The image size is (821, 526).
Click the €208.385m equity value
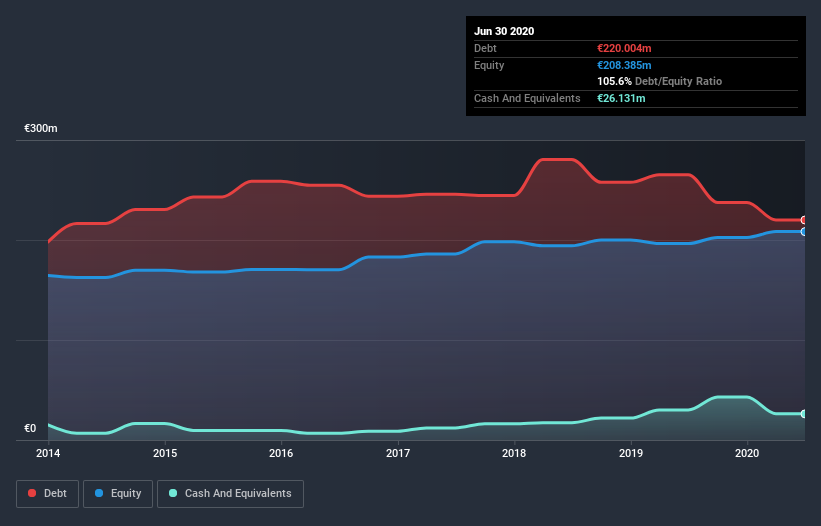[624, 65]
